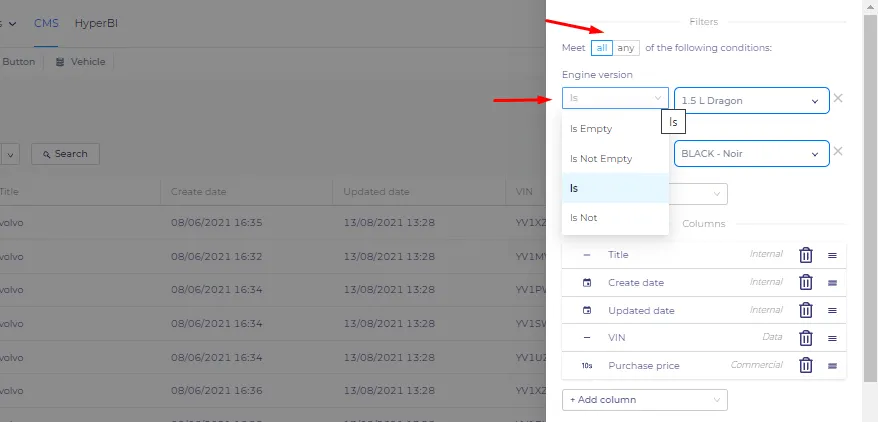This screenshot has width=878, height=422.
Task: Click the Engine version filter label
Action: (597, 75)
